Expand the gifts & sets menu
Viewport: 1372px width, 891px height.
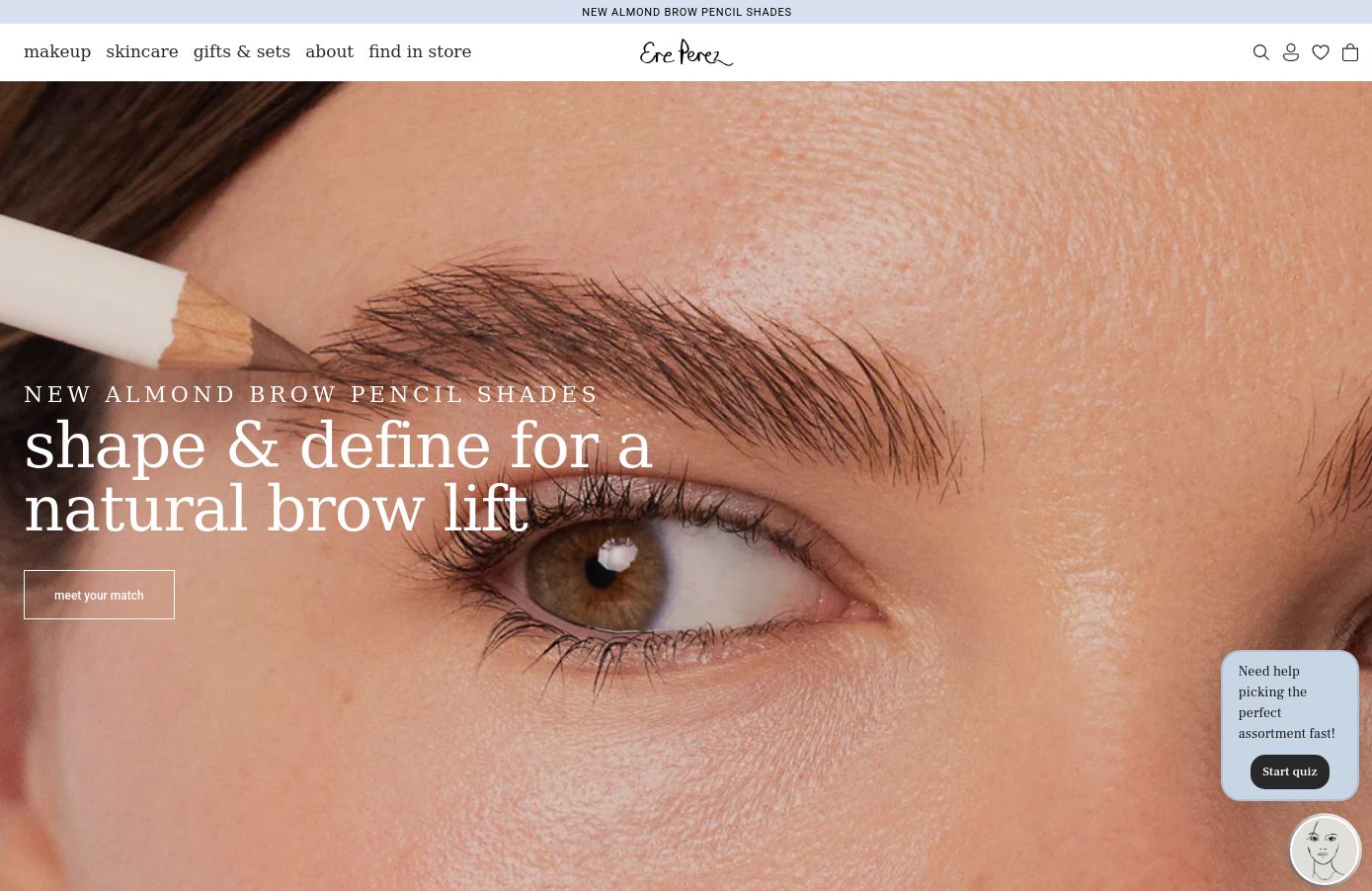[242, 51]
